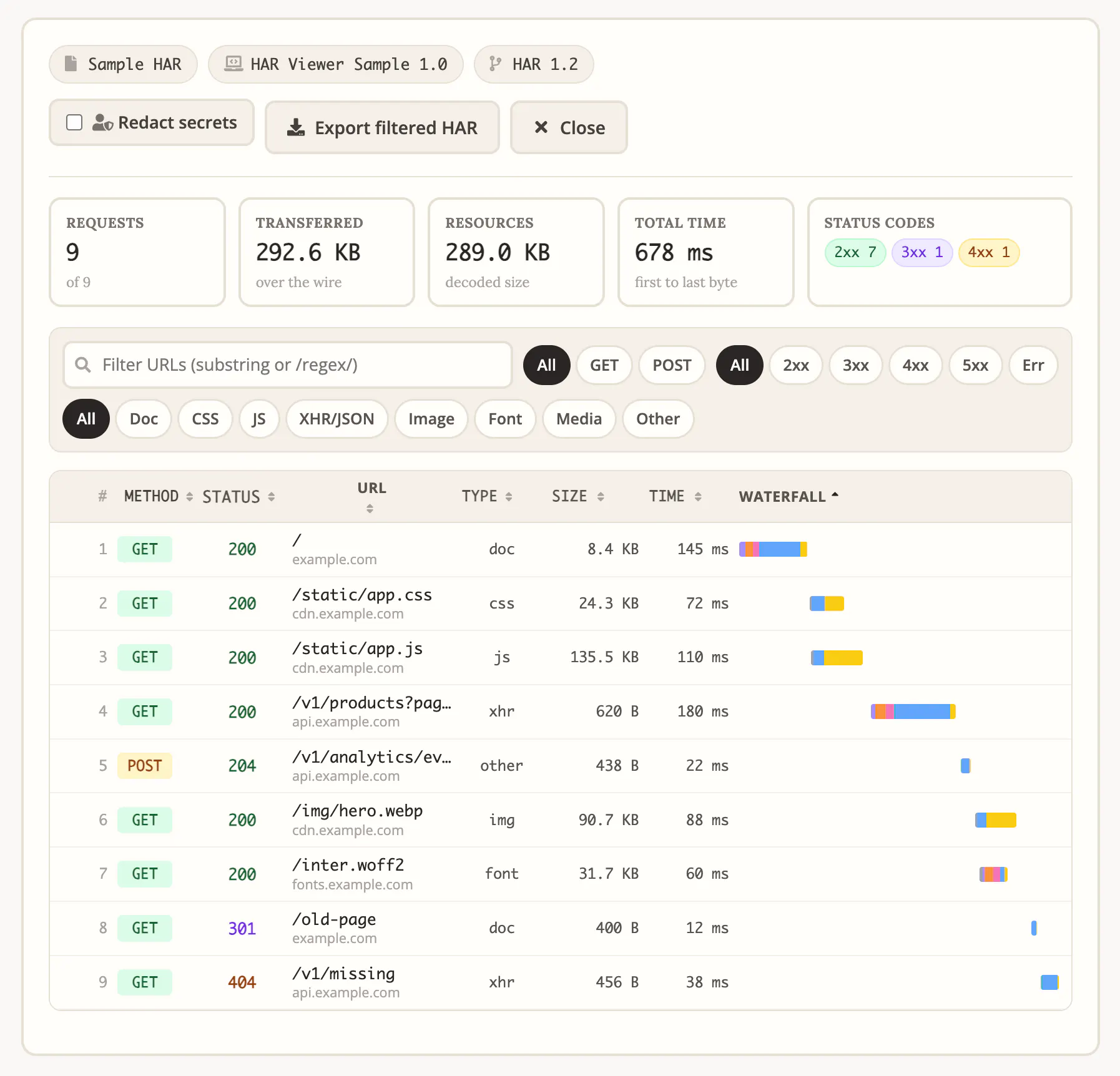Click the HAR Viewer Sample 1.0 chip
This screenshot has width=1120, height=1076.
coord(336,64)
